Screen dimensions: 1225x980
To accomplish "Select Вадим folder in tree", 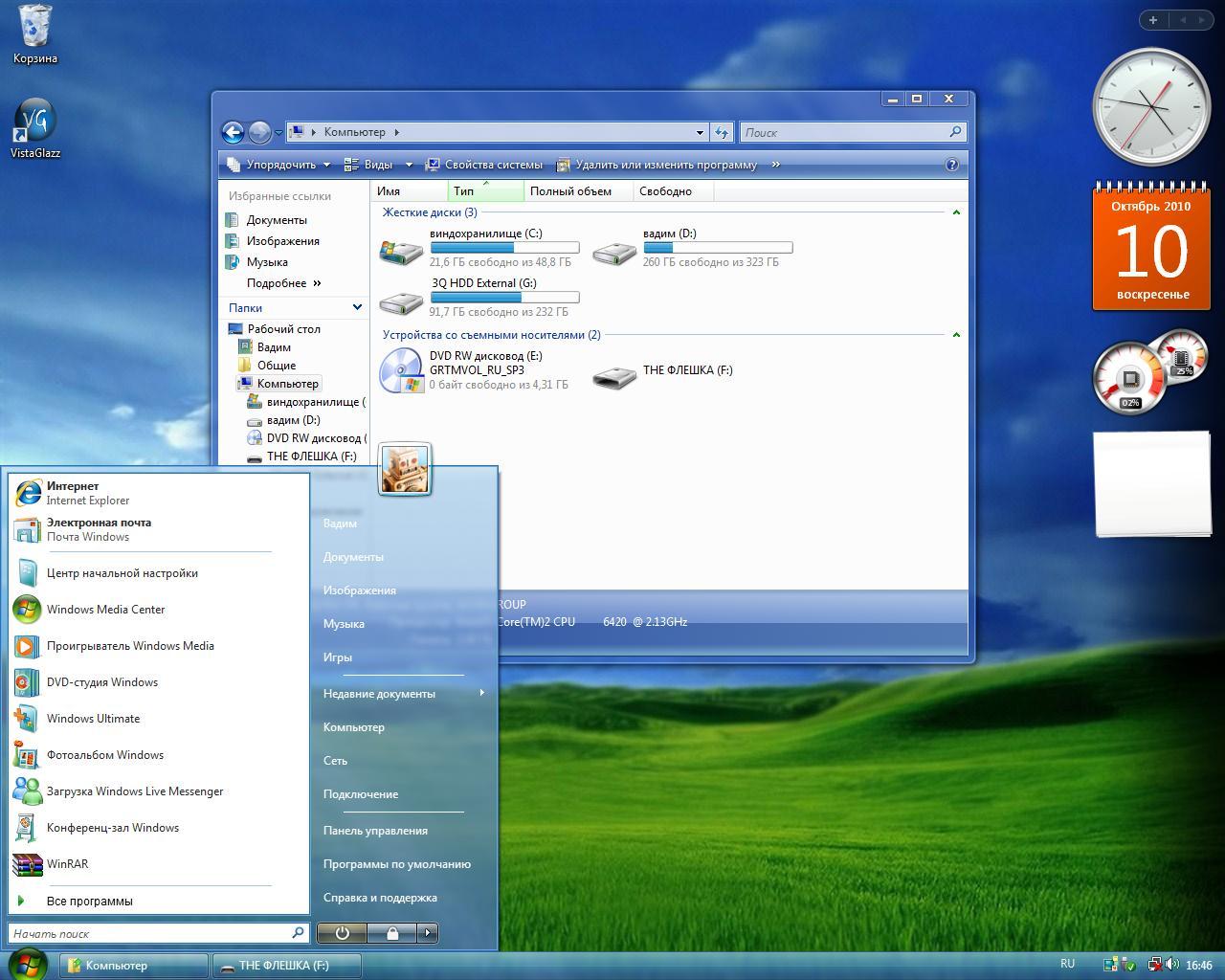I will pos(274,347).
